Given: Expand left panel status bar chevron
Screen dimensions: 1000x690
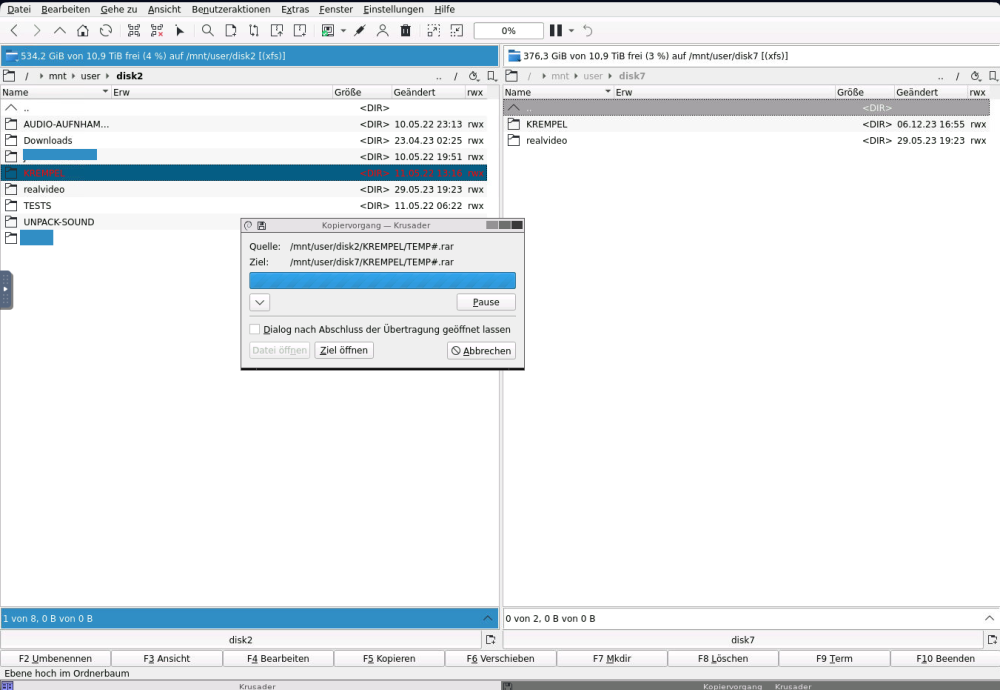Looking at the screenshot, I should coord(487,618).
